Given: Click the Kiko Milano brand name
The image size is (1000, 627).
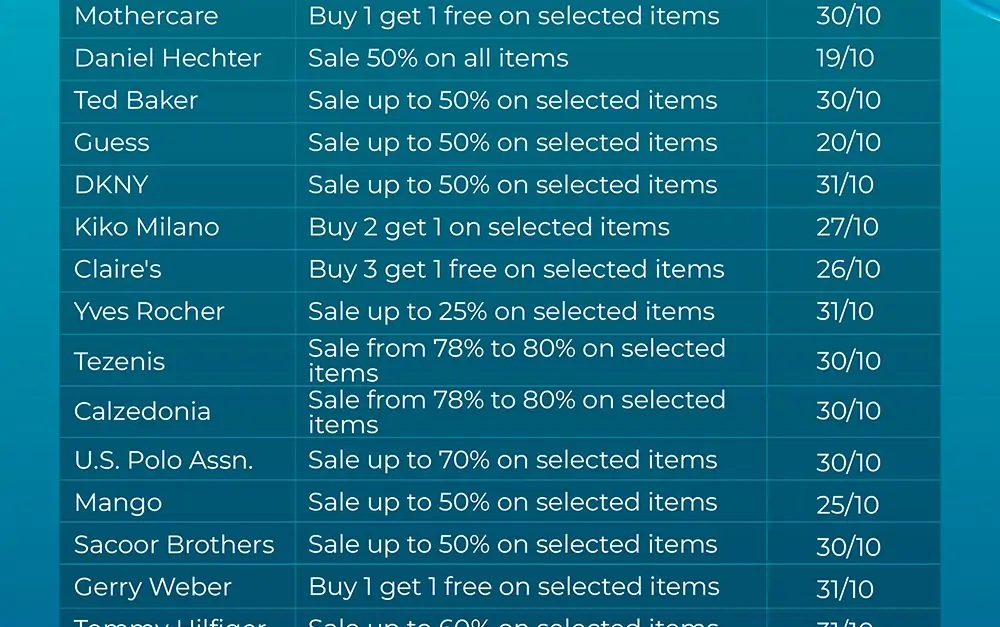Looking at the screenshot, I should point(147,226).
